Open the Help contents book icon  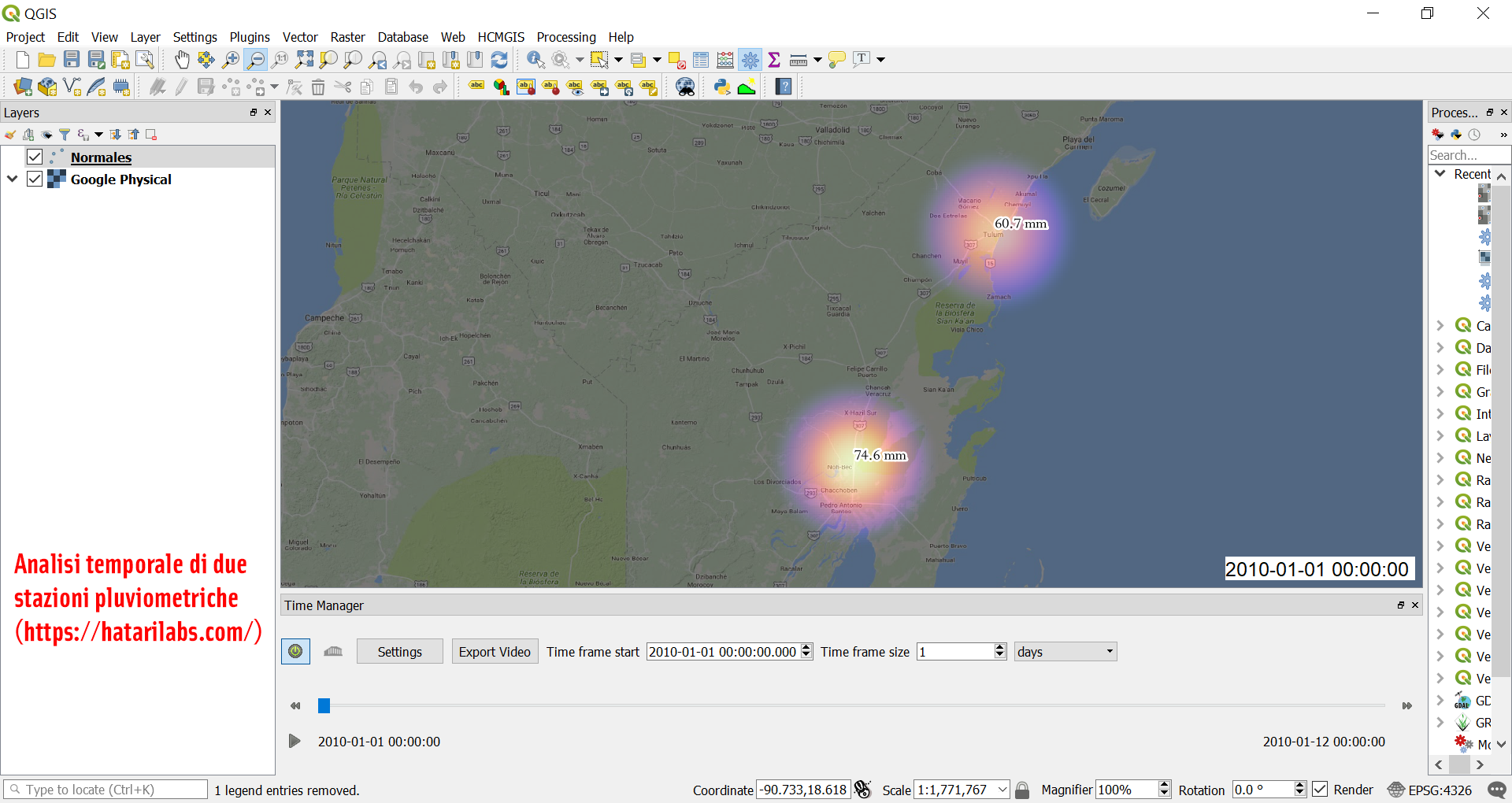[x=784, y=87]
